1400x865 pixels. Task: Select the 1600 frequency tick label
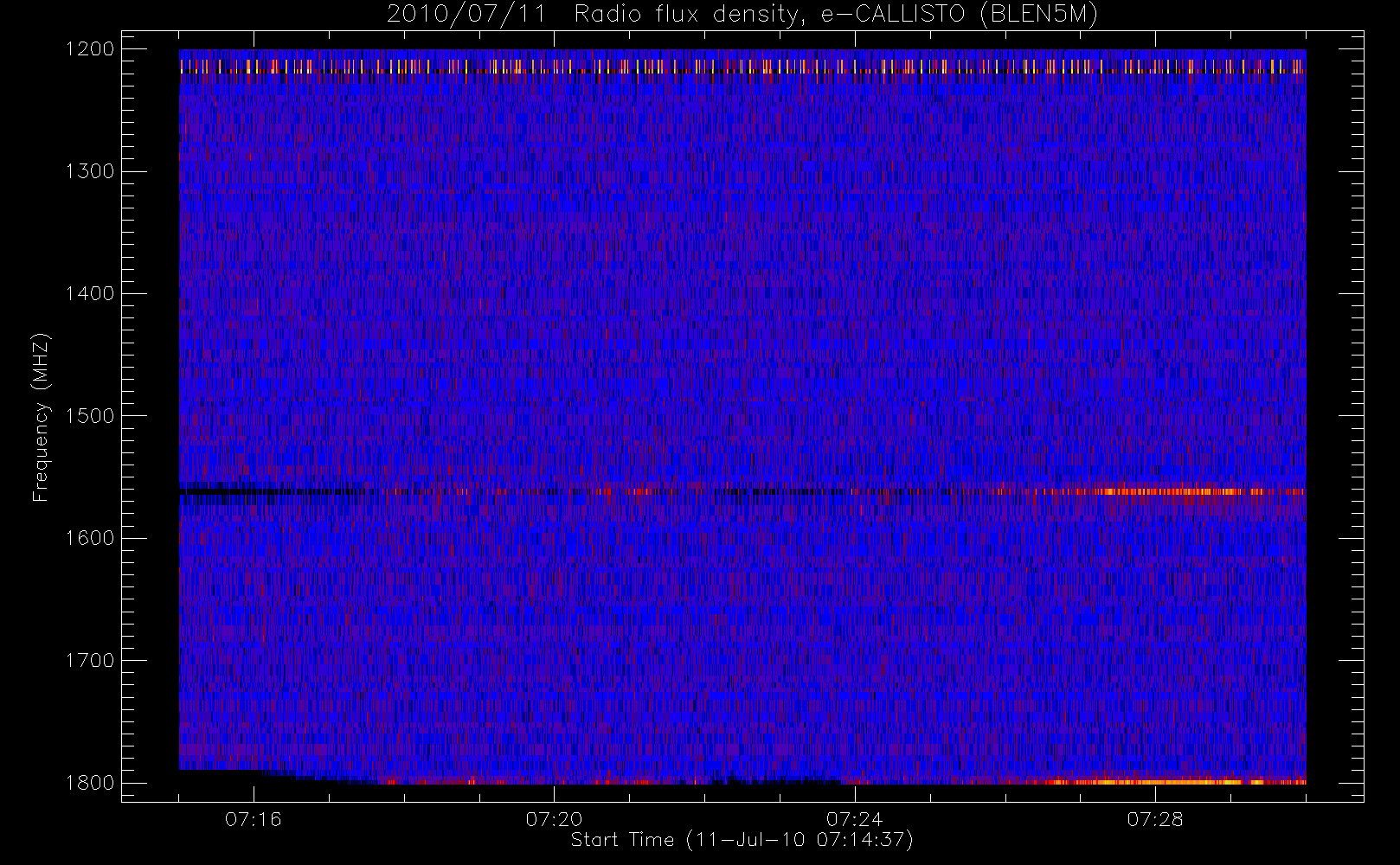(x=90, y=538)
